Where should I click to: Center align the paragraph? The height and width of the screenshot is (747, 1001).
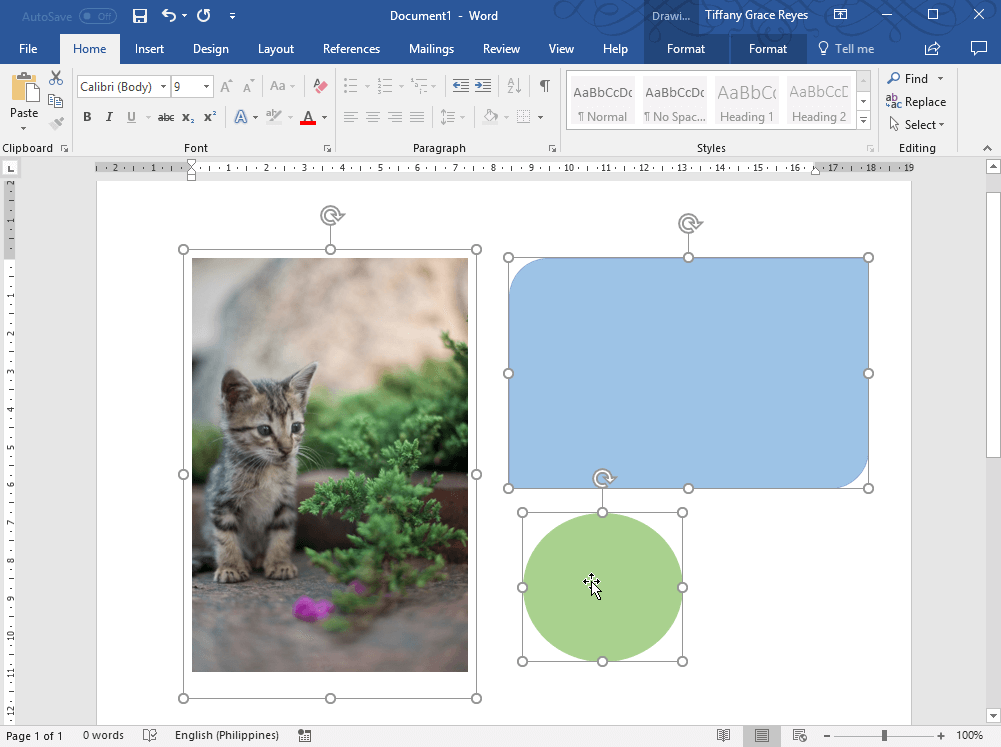click(372, 117)
